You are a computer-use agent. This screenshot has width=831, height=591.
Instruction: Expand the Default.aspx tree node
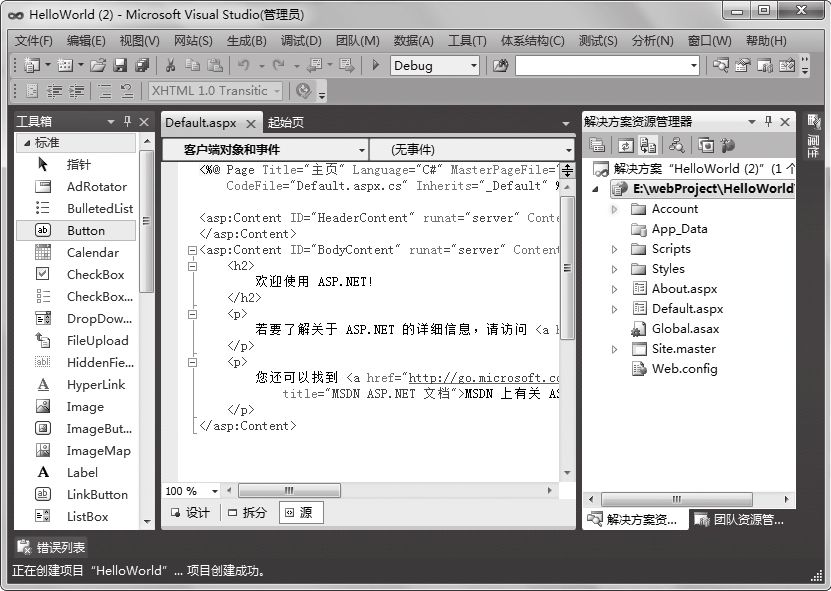[x=615, y=309]
